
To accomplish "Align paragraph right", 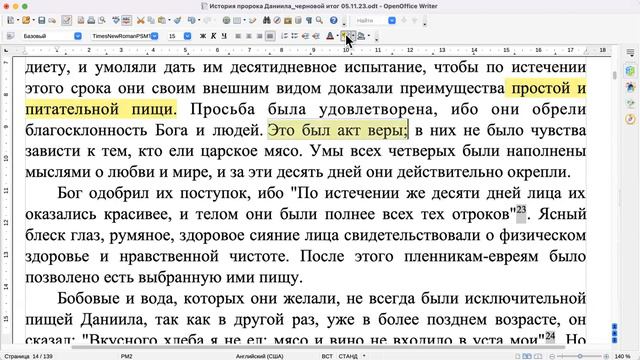I will [259, 36].
